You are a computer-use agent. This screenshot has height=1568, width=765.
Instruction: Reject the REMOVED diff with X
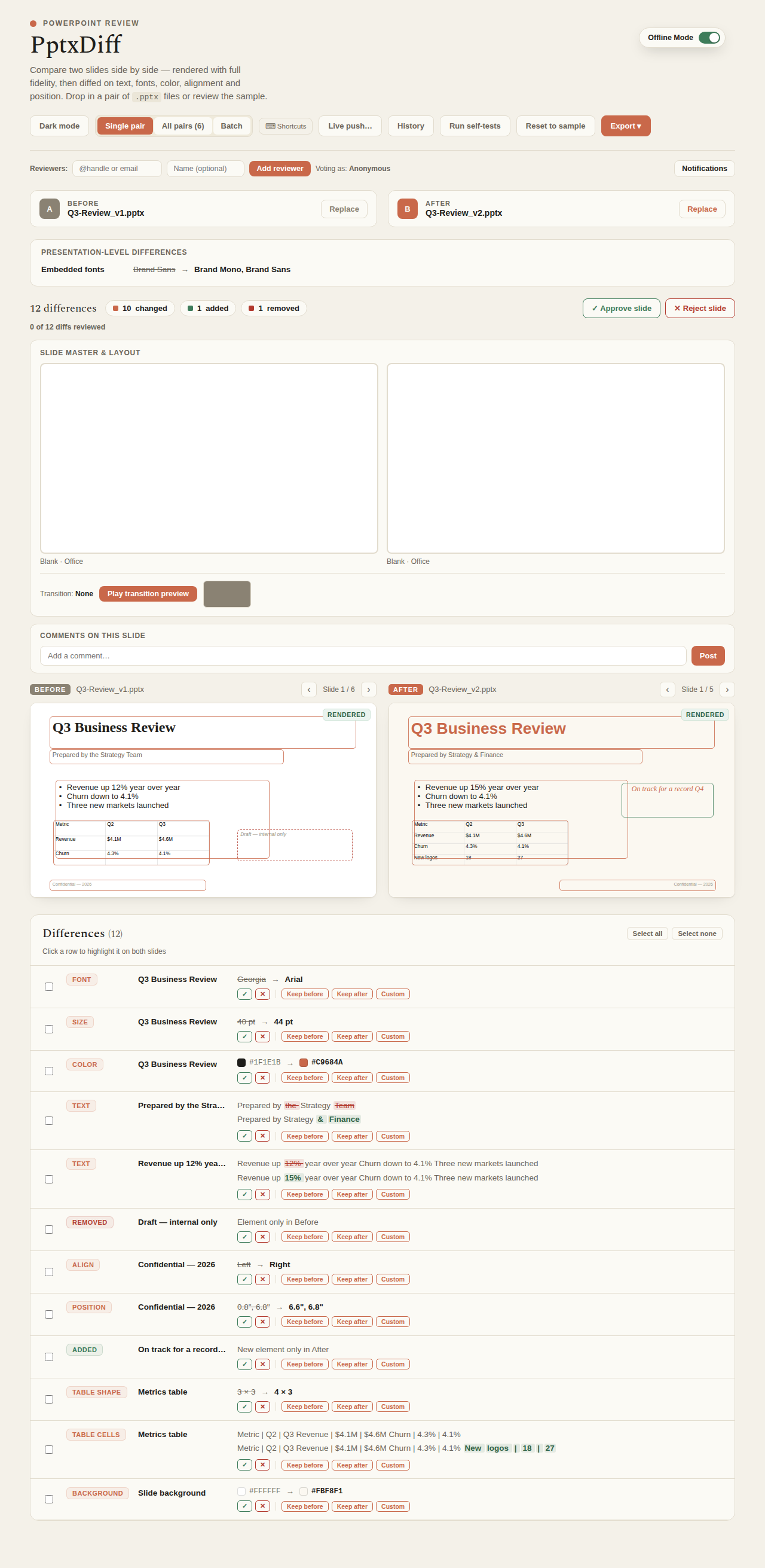[x=263, y=1237]
